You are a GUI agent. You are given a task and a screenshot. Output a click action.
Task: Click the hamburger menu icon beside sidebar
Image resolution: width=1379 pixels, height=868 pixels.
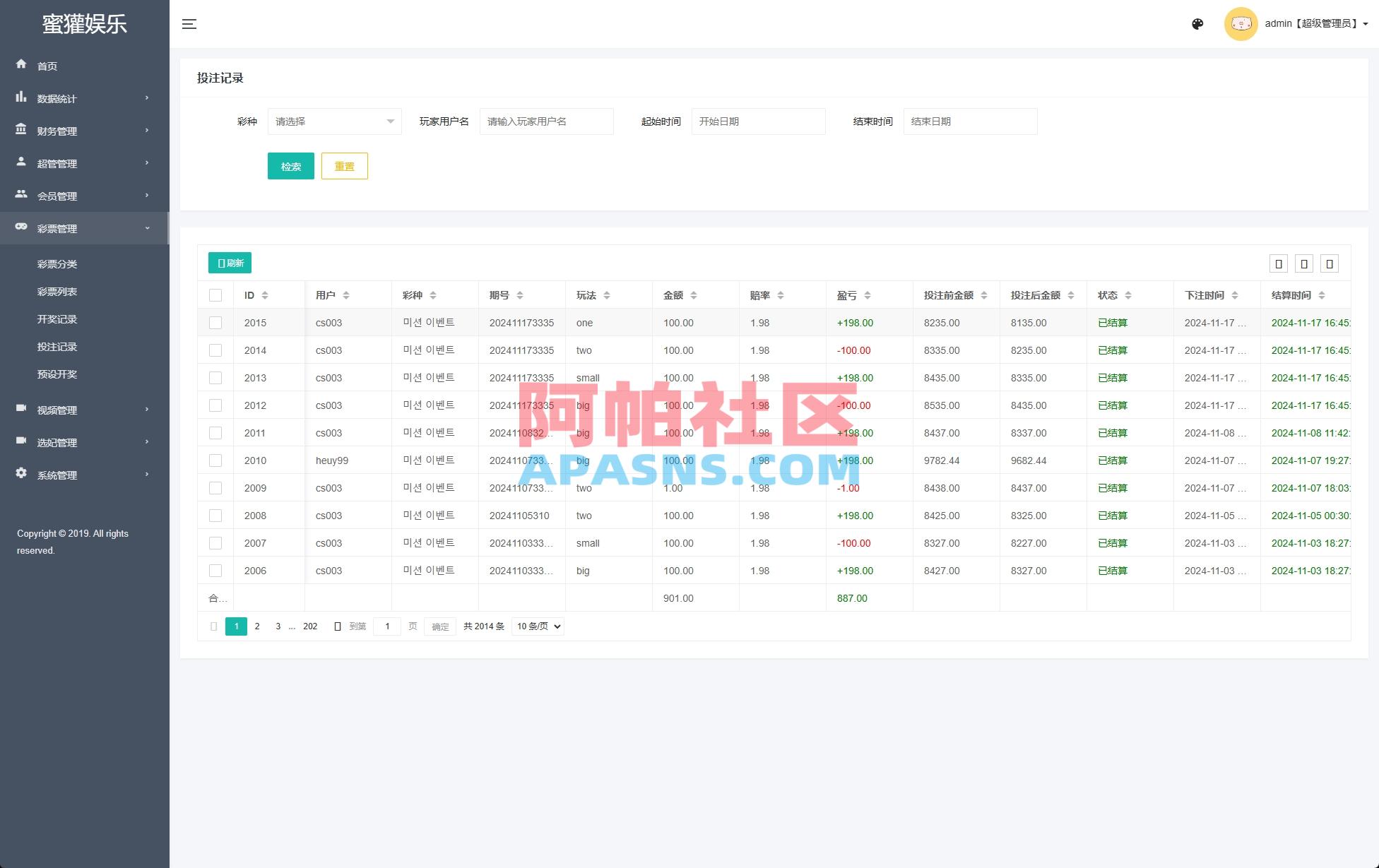click(189, 23)
